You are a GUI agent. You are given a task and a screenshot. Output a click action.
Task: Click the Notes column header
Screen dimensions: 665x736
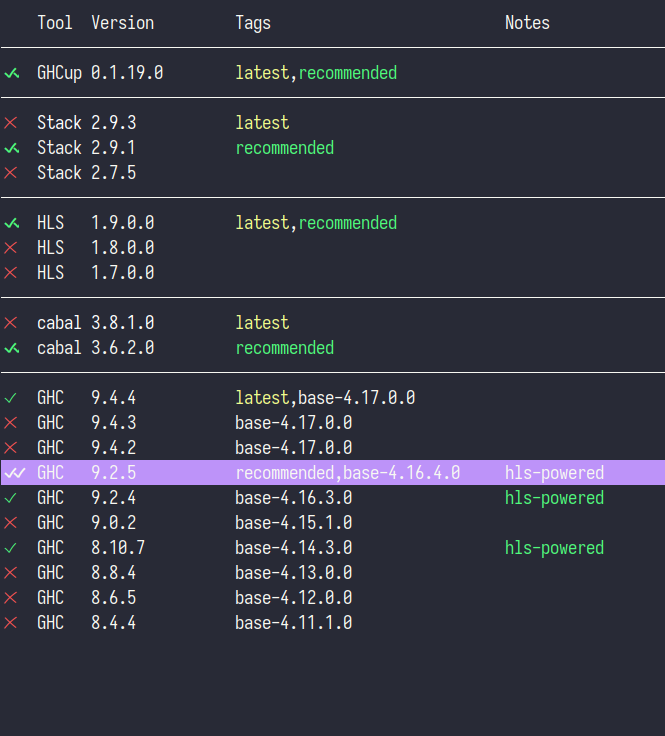click(527, 23)
